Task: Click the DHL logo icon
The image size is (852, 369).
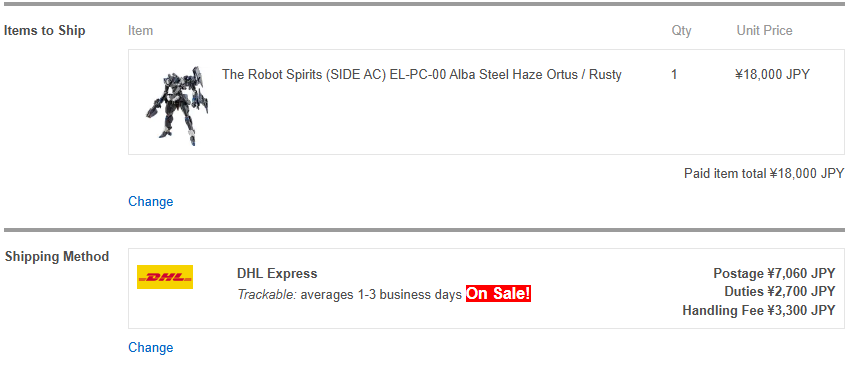Action: tap(165, 277)
